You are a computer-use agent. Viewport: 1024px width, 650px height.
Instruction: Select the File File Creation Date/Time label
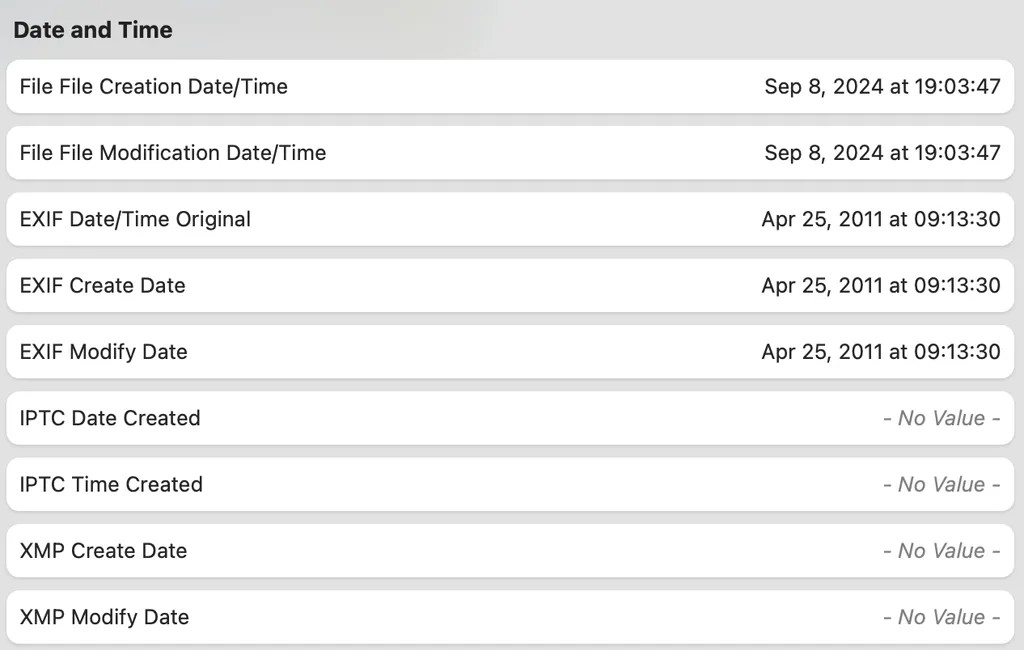154,87
